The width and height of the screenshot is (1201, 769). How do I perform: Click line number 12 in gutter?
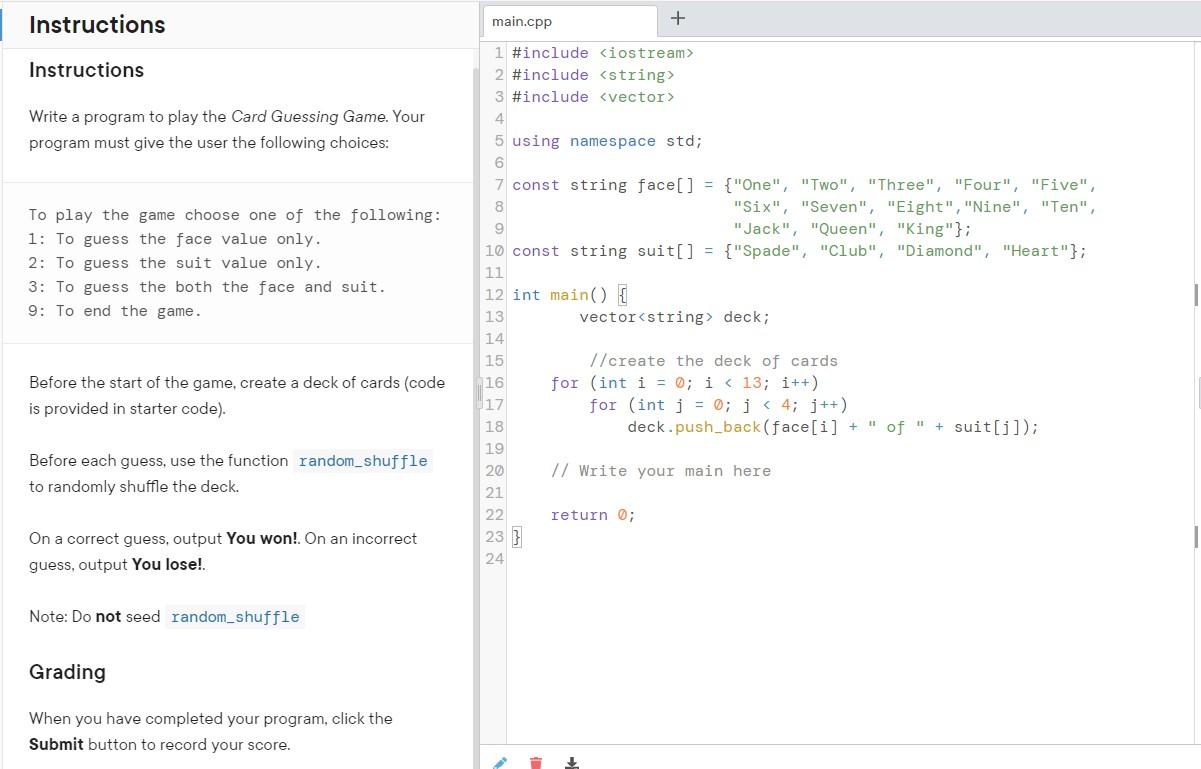coord(494,295)
